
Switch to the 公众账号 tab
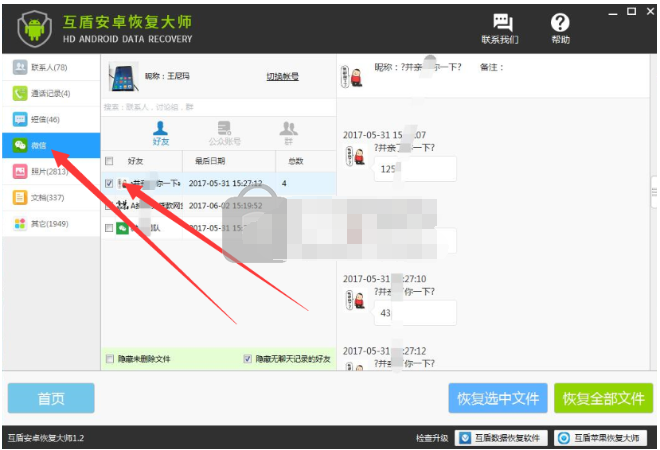[x=224, y=132]
